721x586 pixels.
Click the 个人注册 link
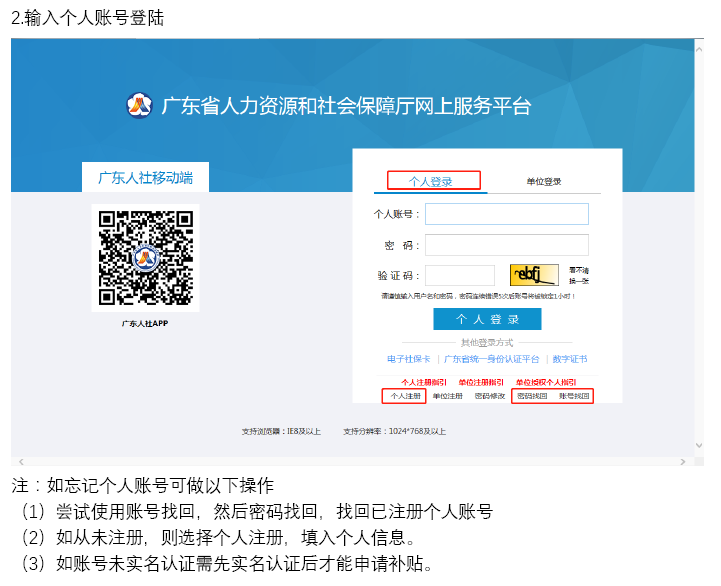pos(406,396)
